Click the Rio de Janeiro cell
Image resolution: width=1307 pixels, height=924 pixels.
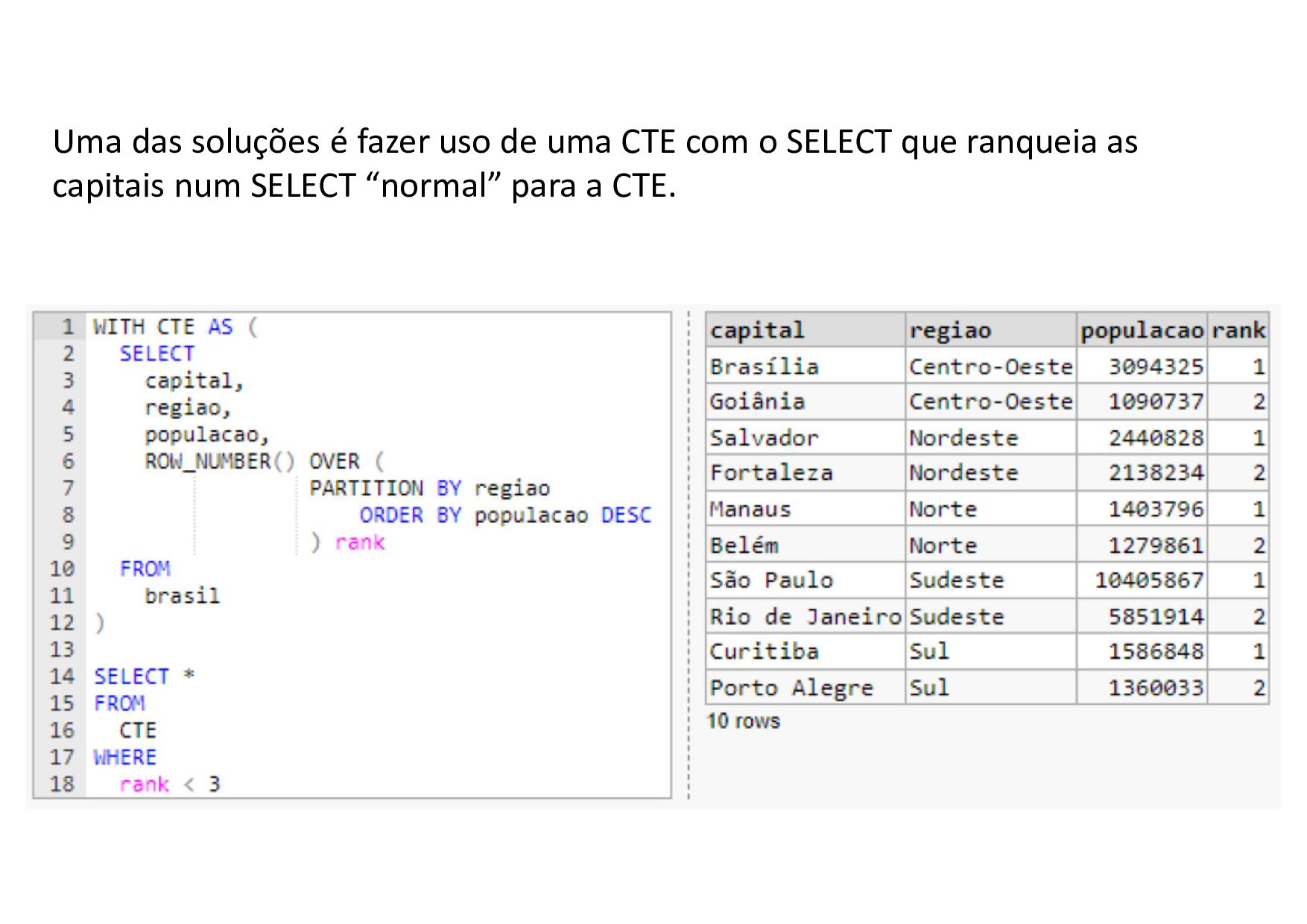tap(805, 617)
